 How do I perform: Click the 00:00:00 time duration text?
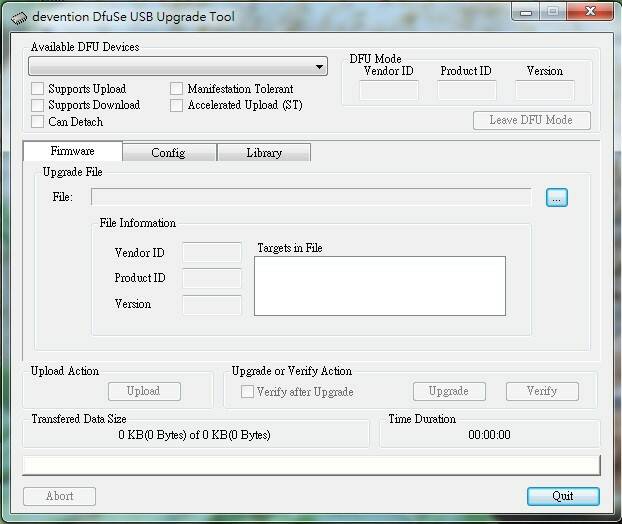click(x=490, y=435)
